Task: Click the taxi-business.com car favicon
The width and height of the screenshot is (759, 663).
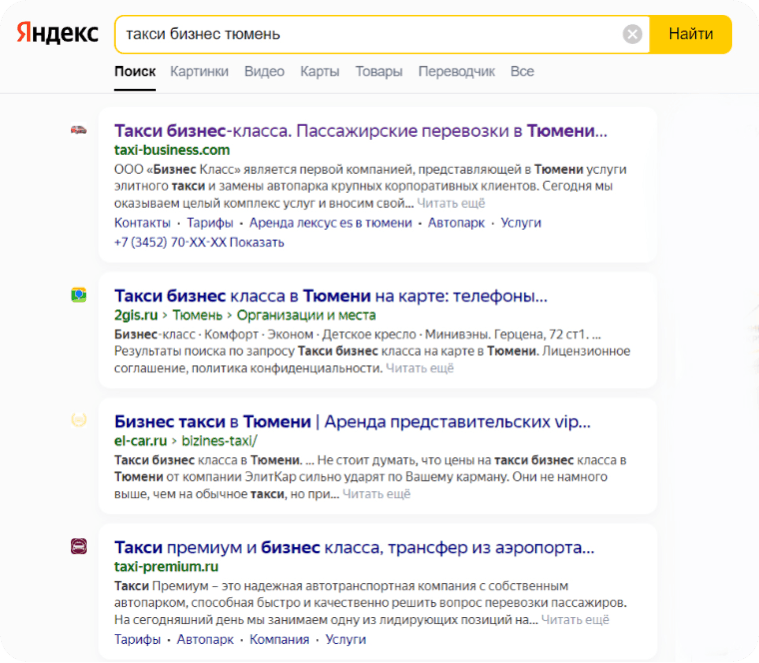Action: click(79, 130)
